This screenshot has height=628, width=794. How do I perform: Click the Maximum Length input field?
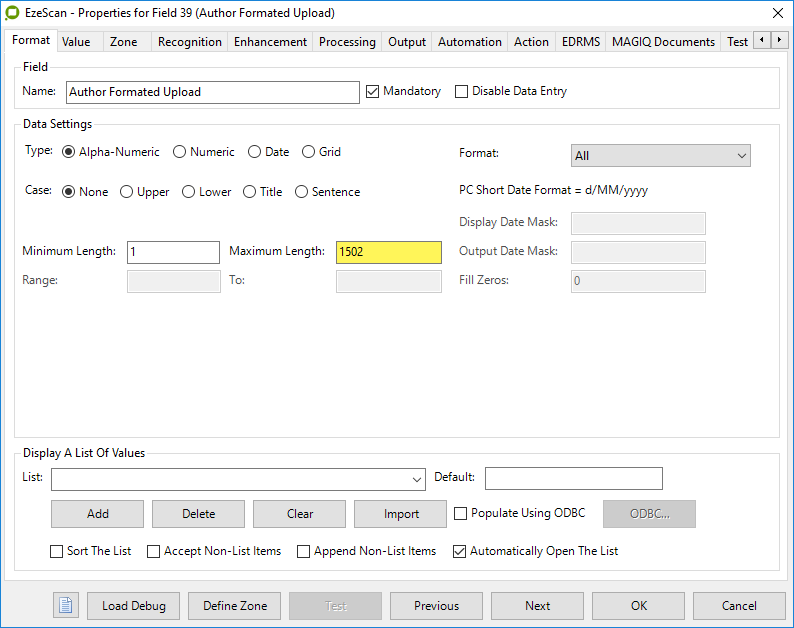(388, 252)
